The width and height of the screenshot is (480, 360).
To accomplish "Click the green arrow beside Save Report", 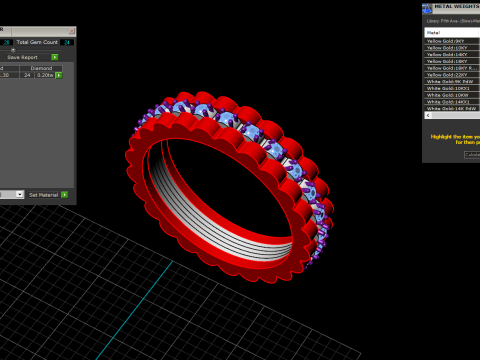I will coord(55,57).
